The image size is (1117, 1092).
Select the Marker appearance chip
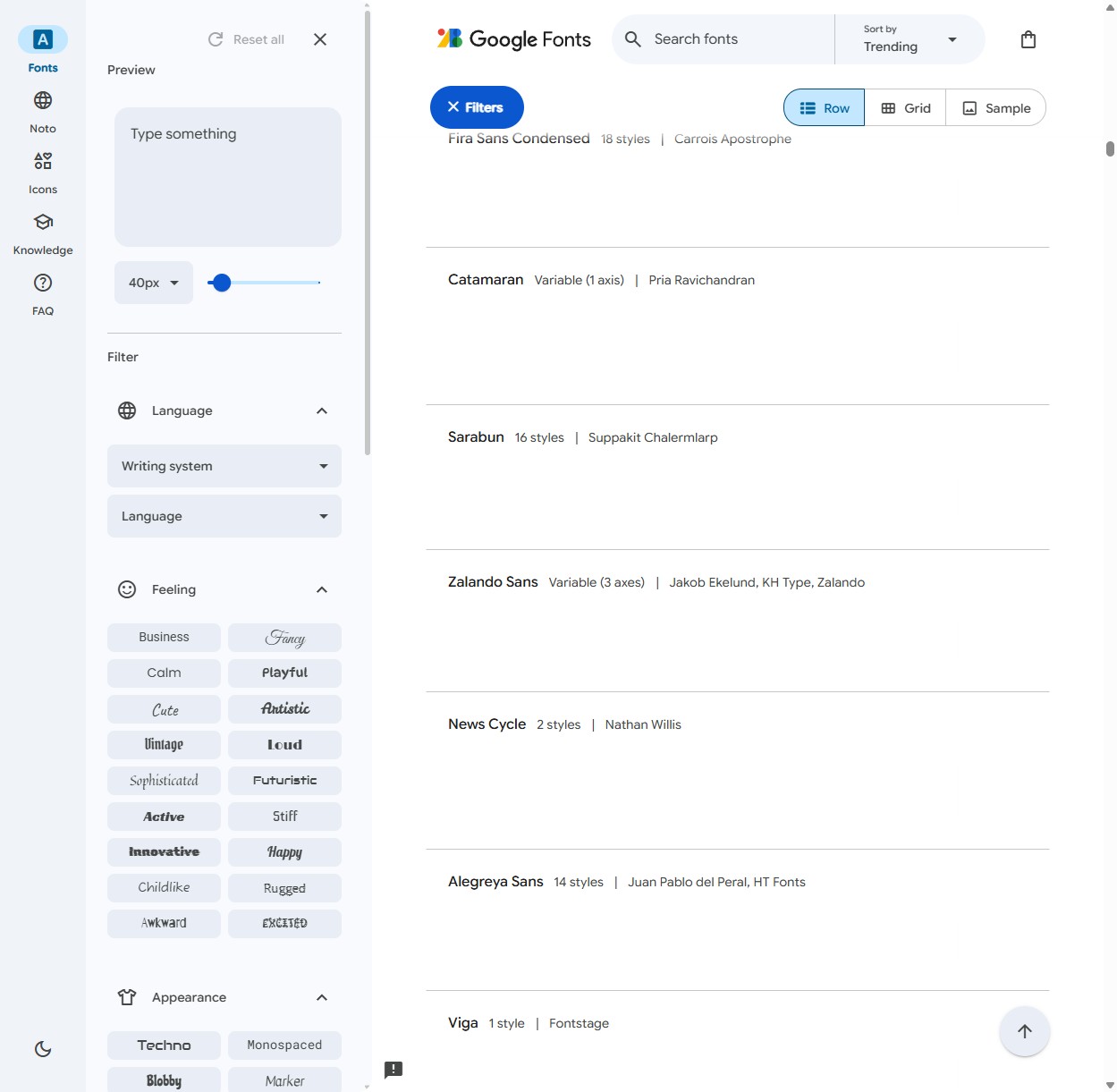(284, 1080)
